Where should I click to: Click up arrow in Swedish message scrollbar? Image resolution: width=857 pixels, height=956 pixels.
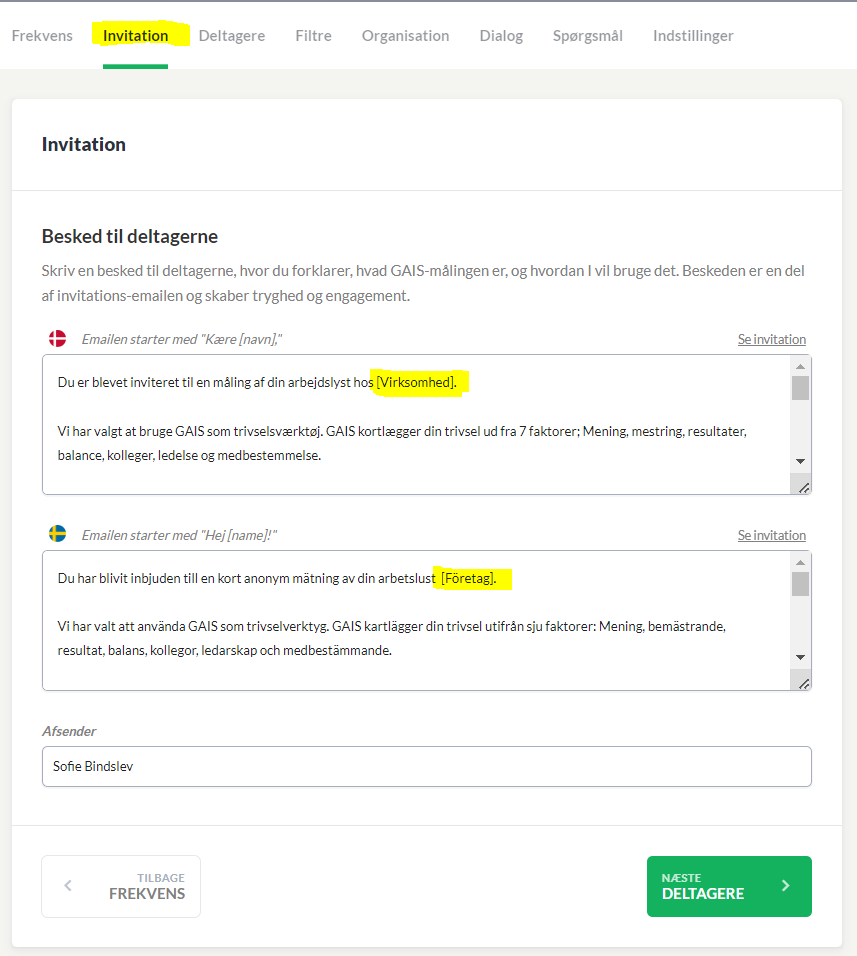click(800, 562)
